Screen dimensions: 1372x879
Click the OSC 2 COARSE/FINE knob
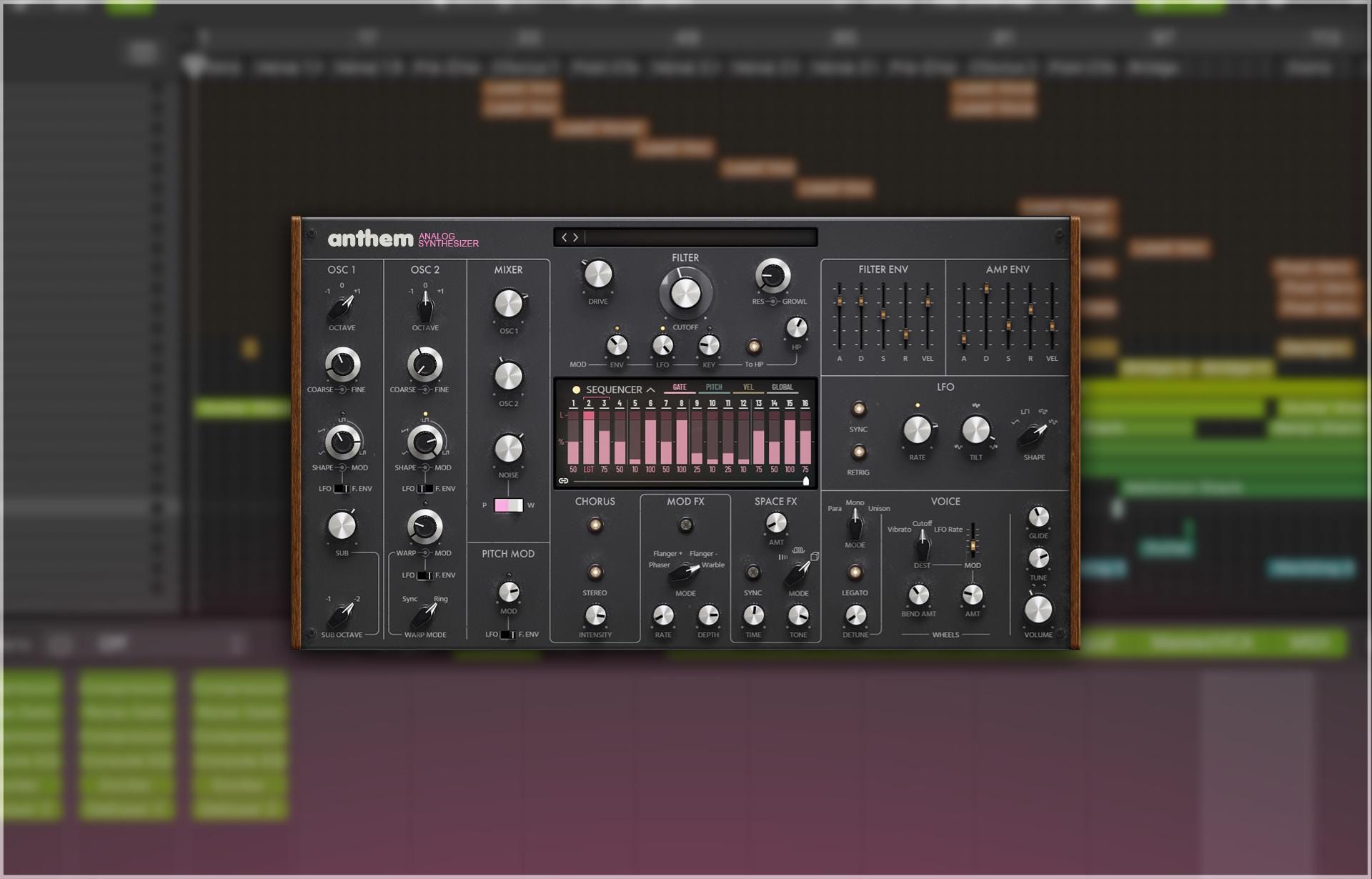tap(425, 365)
